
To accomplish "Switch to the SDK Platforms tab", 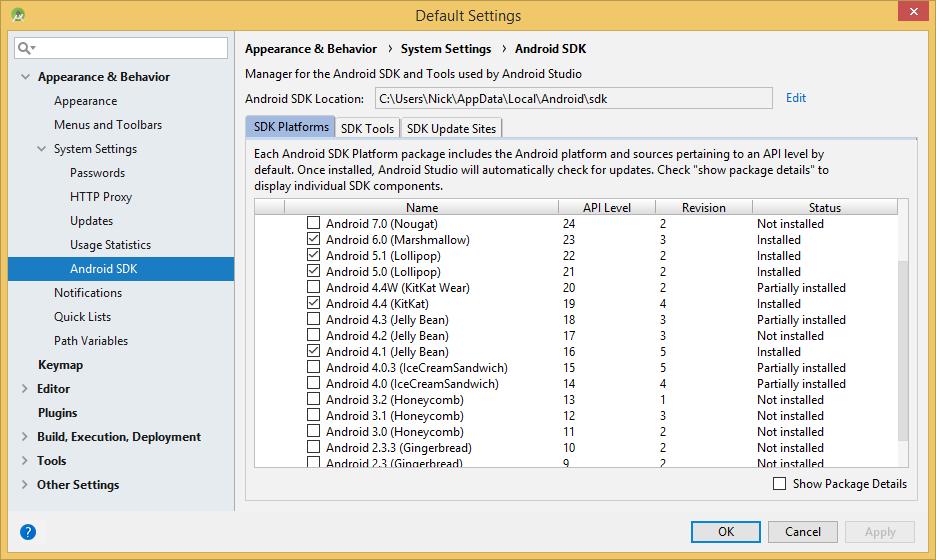I will pyautogui.click(x=291, y=127).
